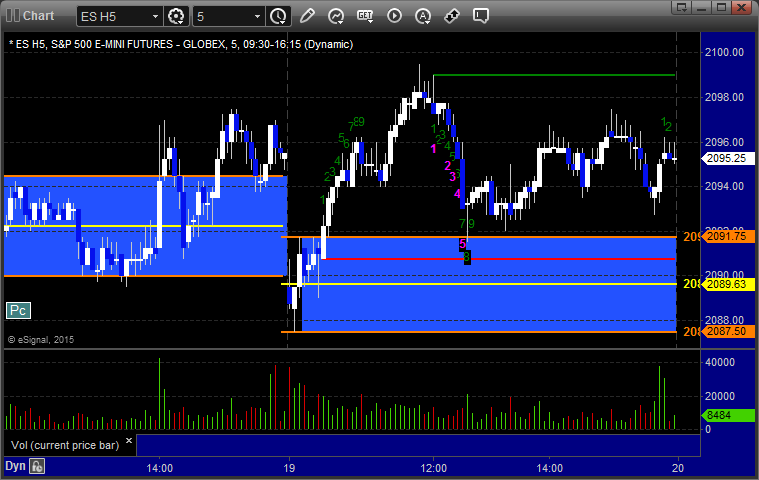Click the 12:00 time axis label
This screenshot has height=480, width=759.
(x=433, y=468)
